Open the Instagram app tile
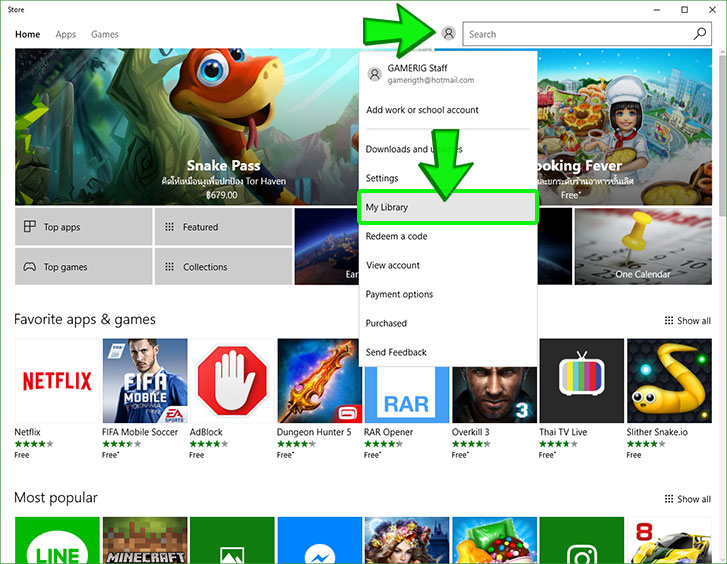This screenshot has width=727, height=564. coord(582,540)
